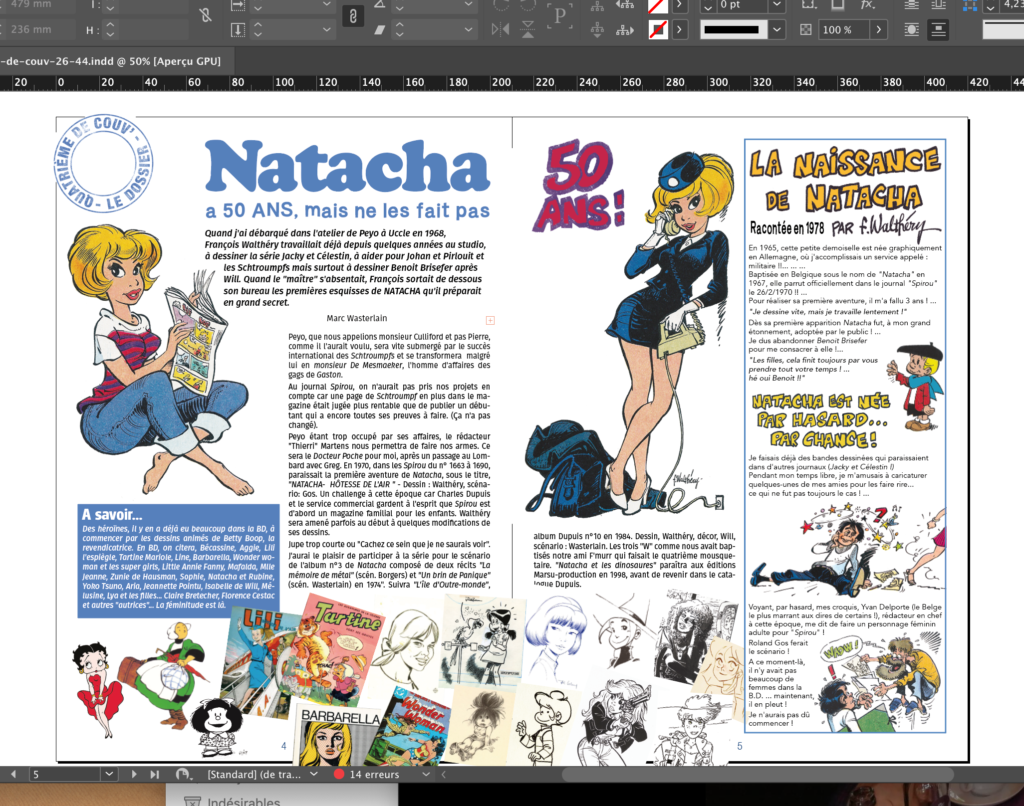Expand the opacity slider arrow beside 100 %
This screenshot has height=806, width=1024.
coord(879,29)
